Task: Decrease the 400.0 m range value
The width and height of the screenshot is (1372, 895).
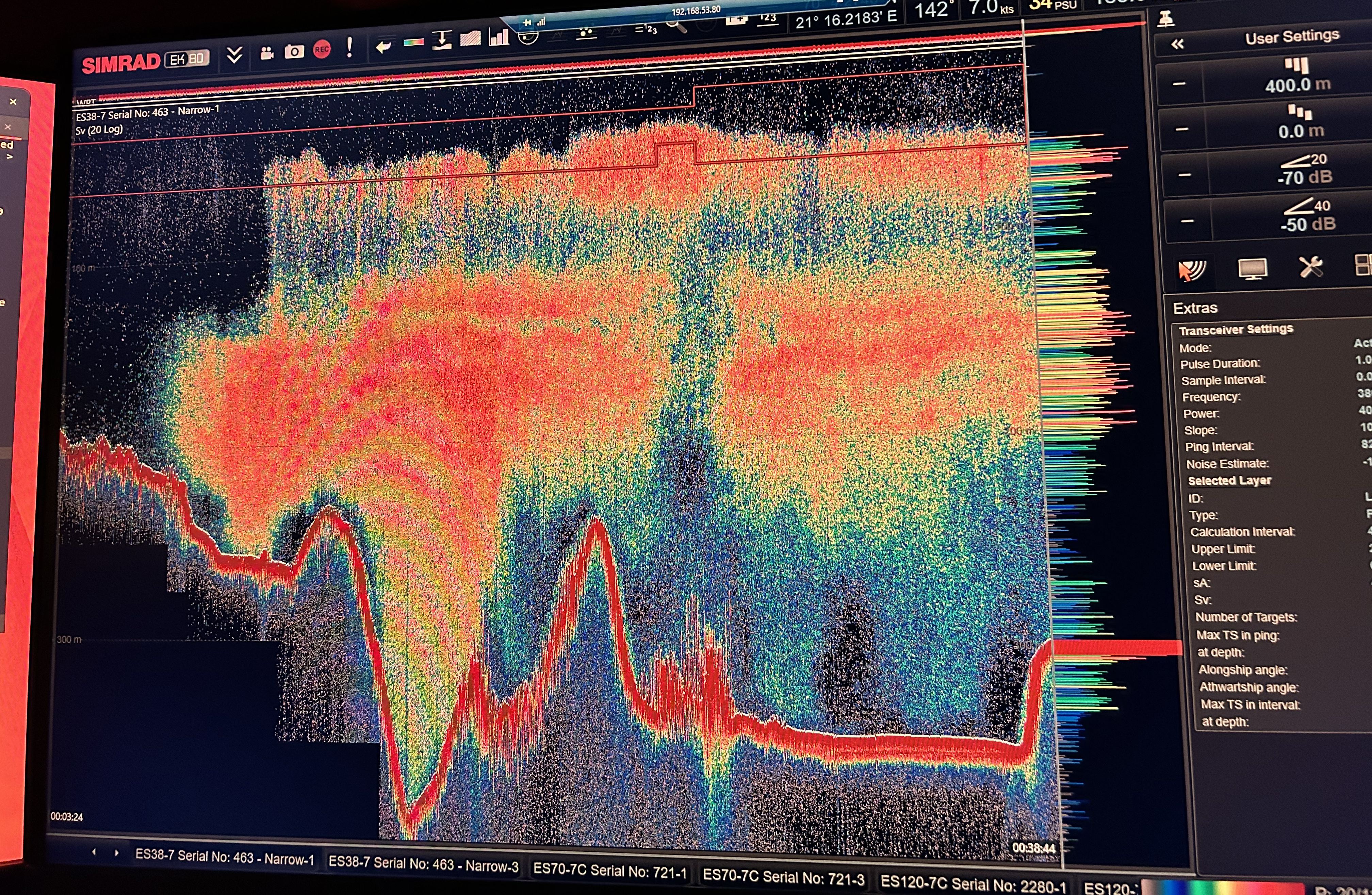Action: click(1179, 84)
